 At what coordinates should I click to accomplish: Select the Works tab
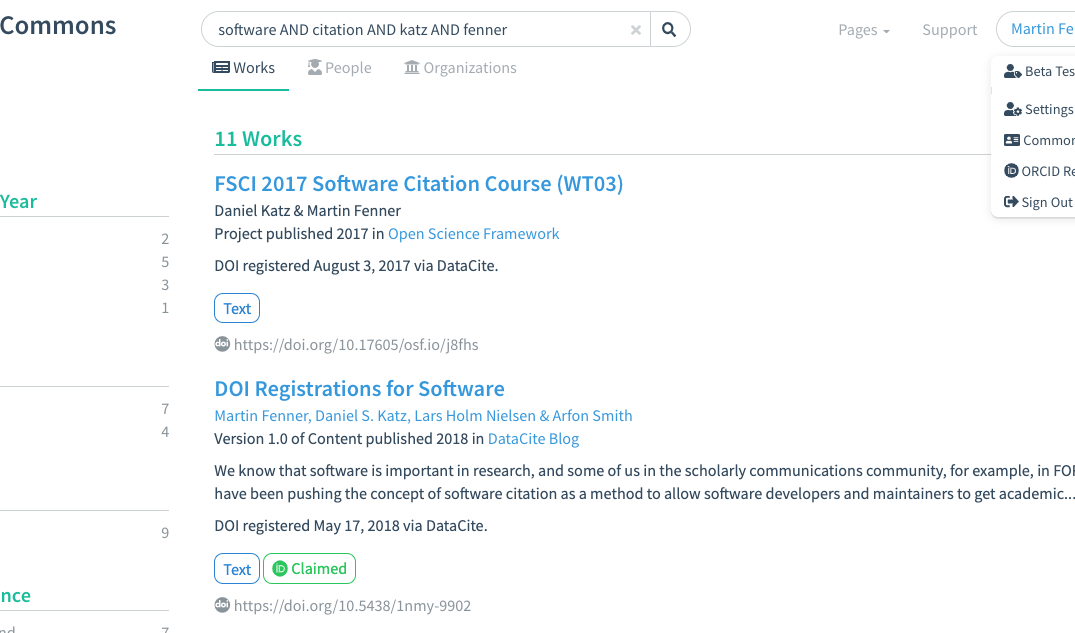[243, 68]
